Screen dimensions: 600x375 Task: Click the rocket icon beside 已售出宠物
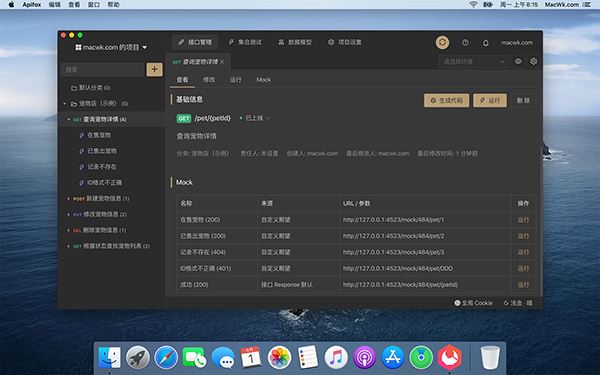[x=82, y=151]
